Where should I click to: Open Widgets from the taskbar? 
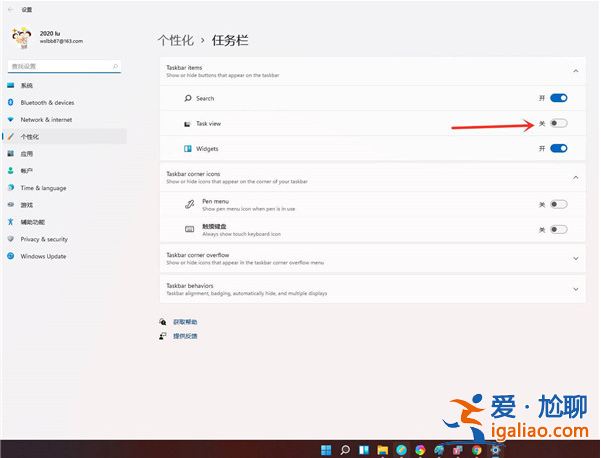coord(364,450)
